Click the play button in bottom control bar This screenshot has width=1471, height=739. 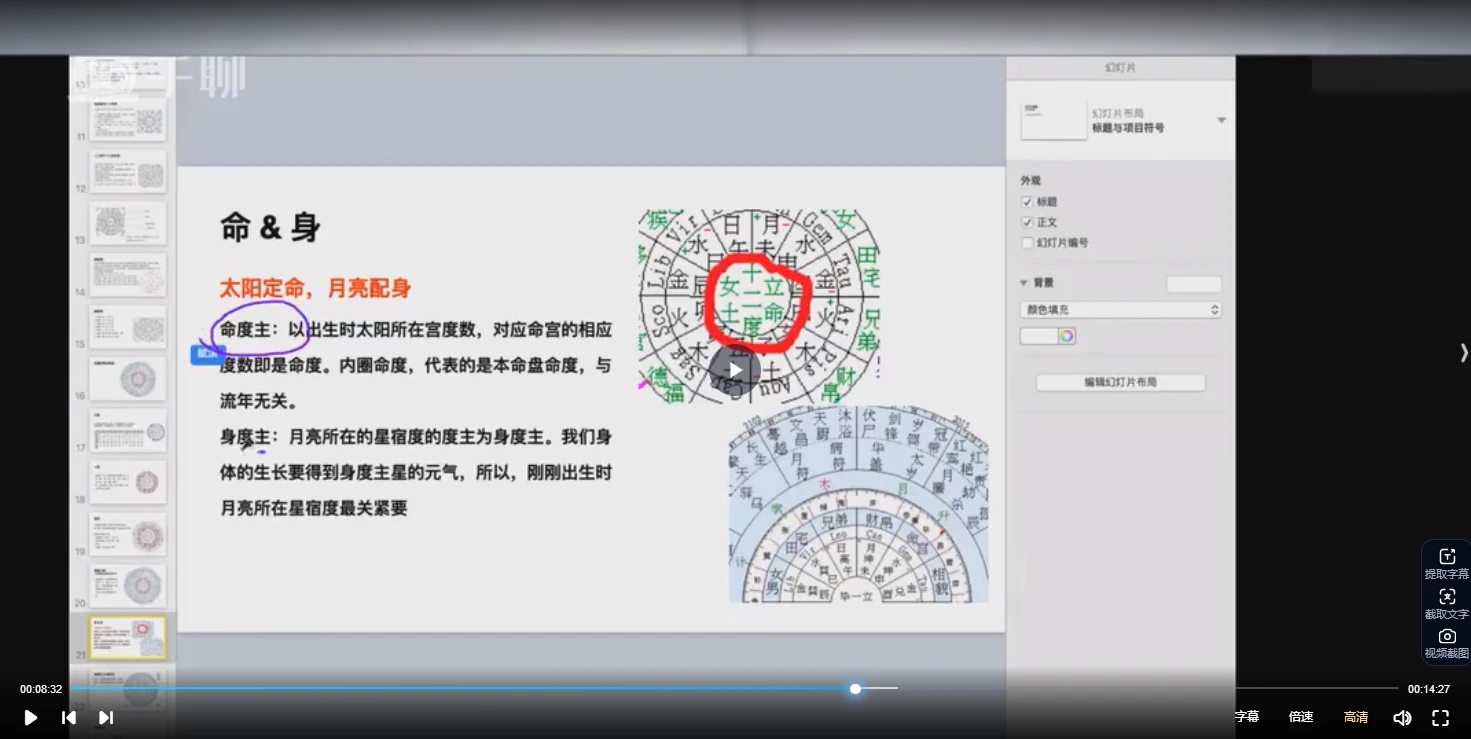30,717
